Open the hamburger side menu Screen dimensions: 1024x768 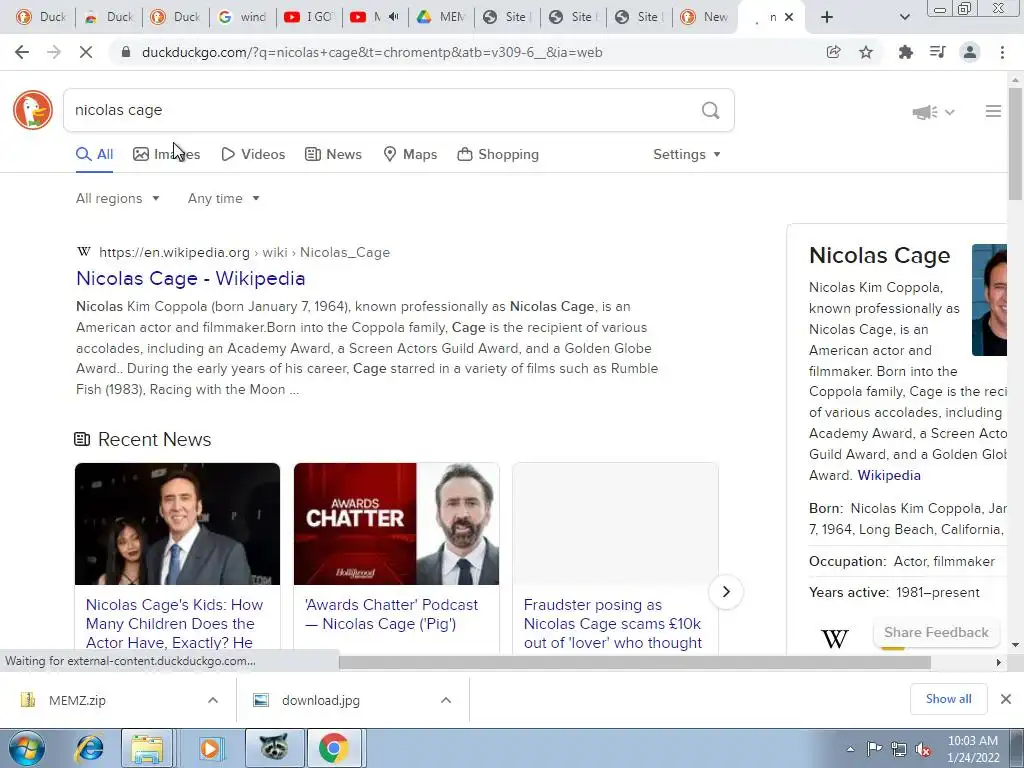point(993,112)
